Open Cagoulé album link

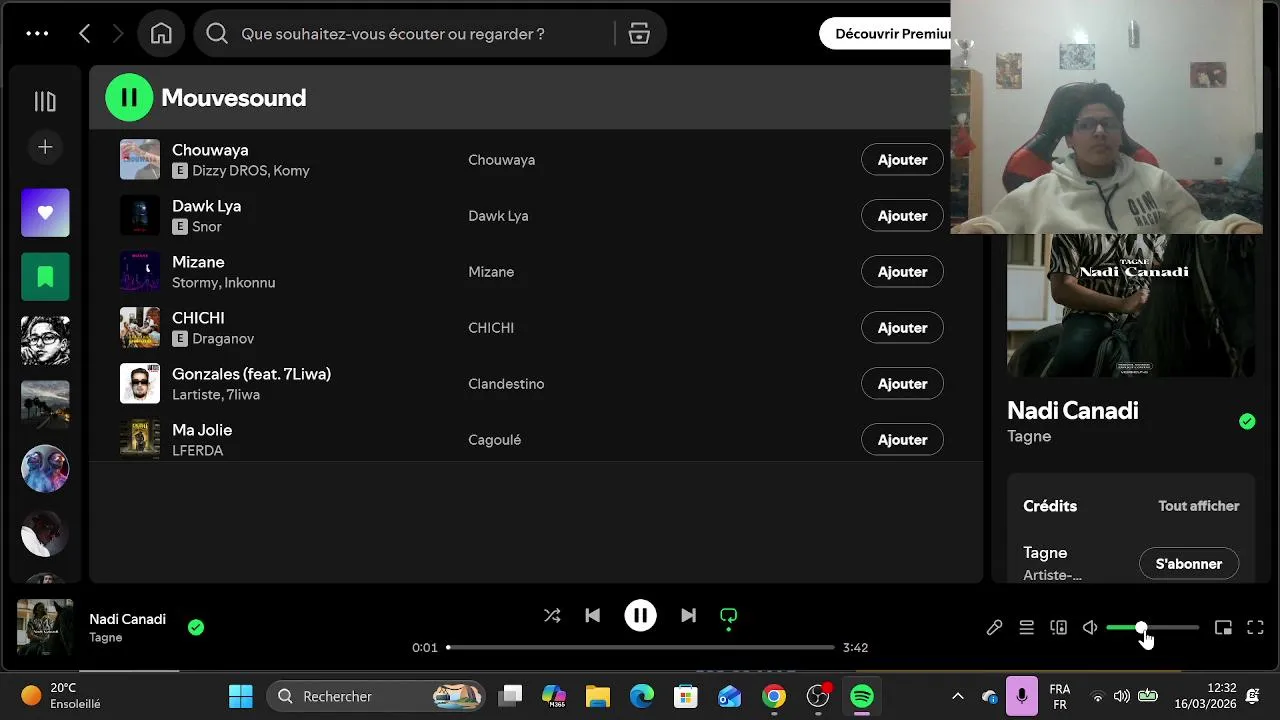(494, 440)
